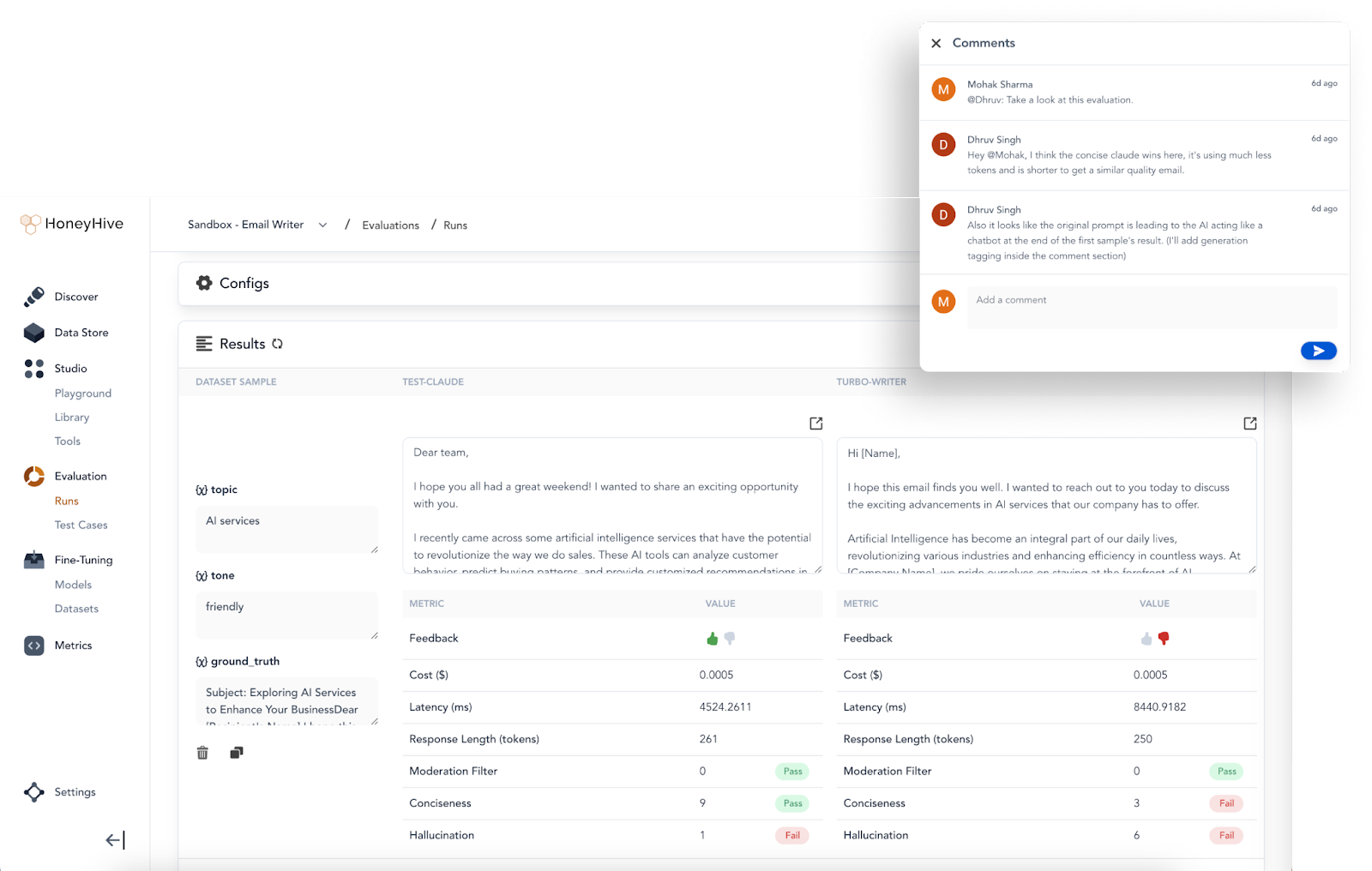1372x871 pixels.
Task: Duplicate the dataset sample using copy icon
Action: coord(237,752)
